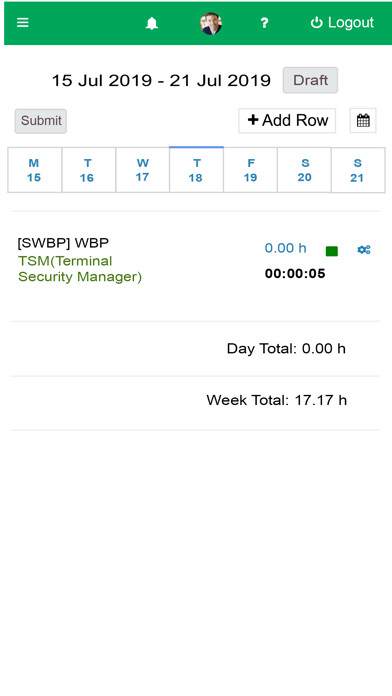Open TSM(Terminal Security Manager) task link
Screen dimensions: 392x696
pos(80,269)
